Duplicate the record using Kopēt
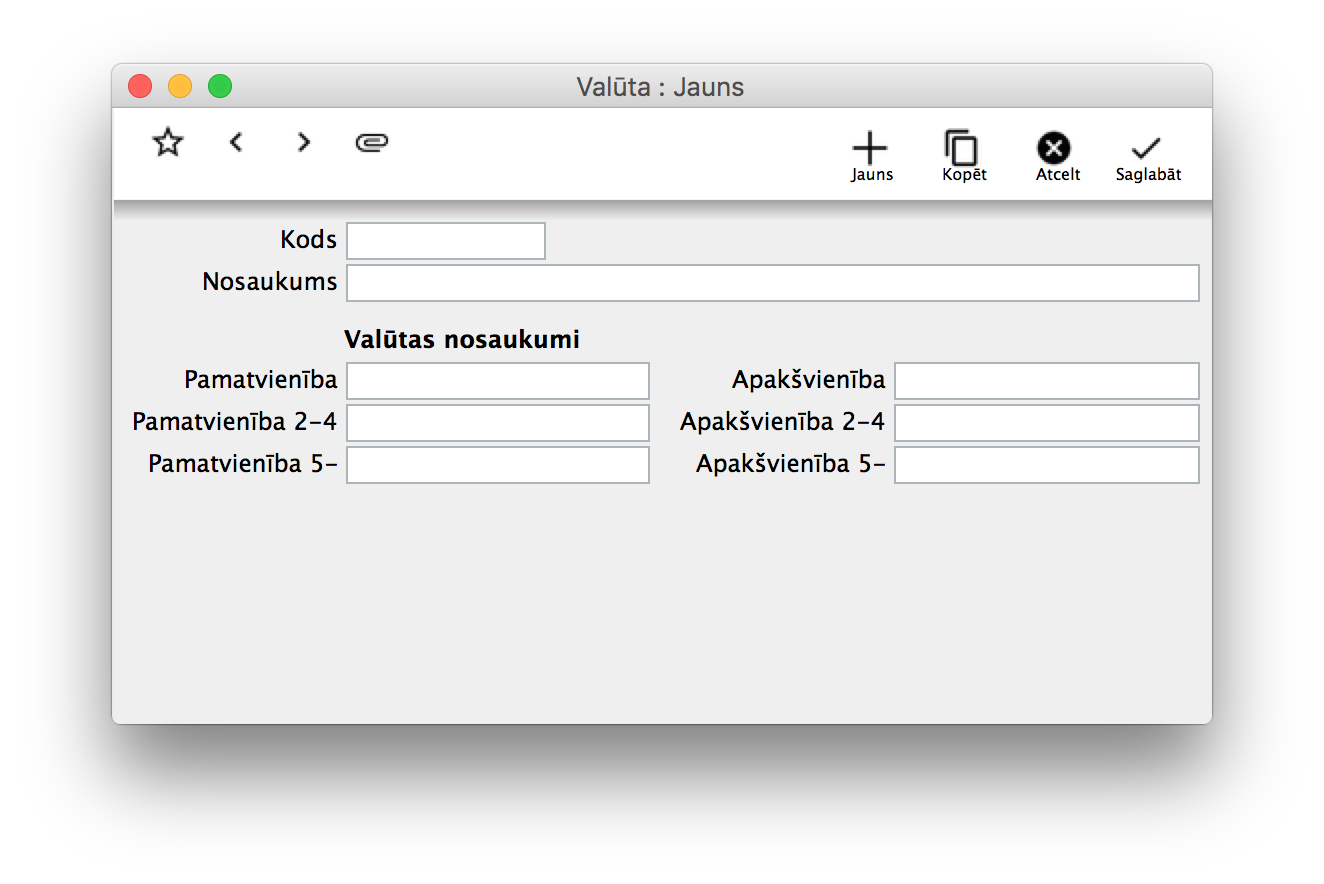Screen dimensions: 1324x884 click(x=963, y=156)
